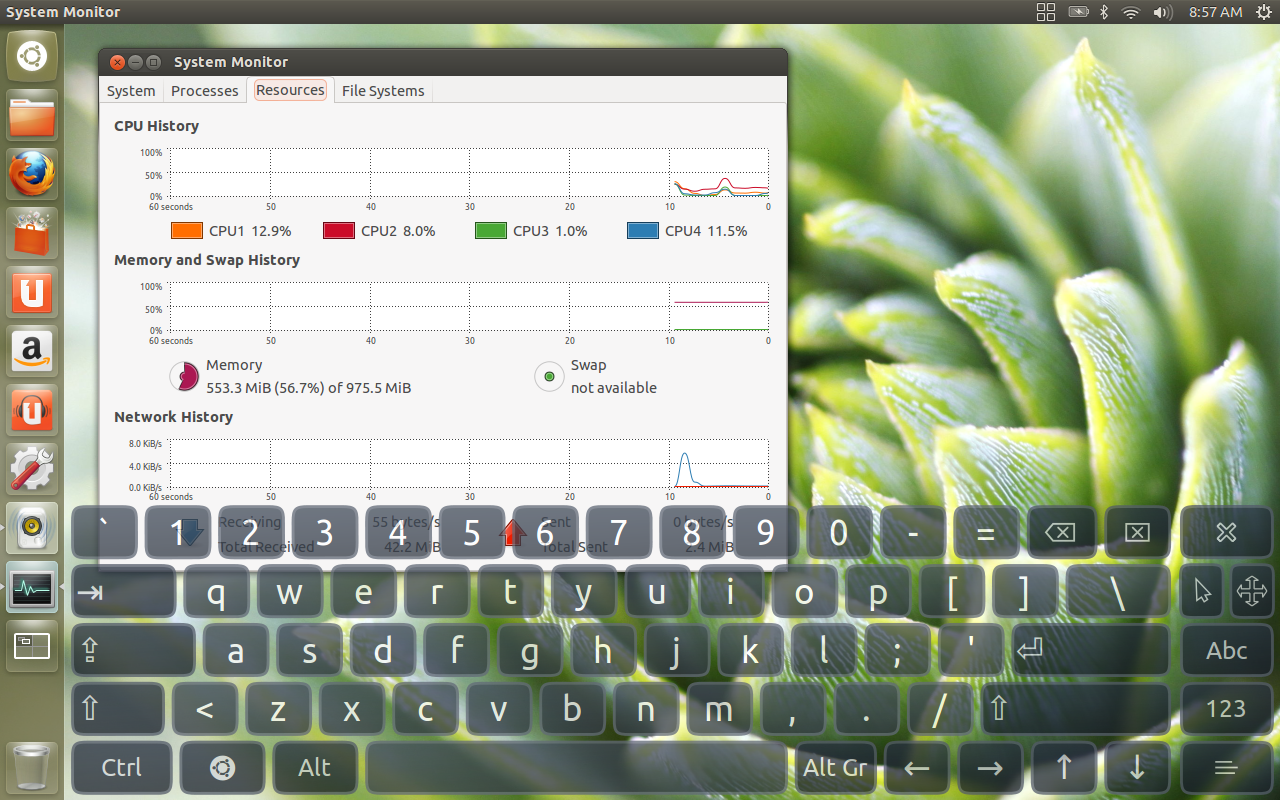Change the CPU3 green color swatch

[x=491, y=231]
